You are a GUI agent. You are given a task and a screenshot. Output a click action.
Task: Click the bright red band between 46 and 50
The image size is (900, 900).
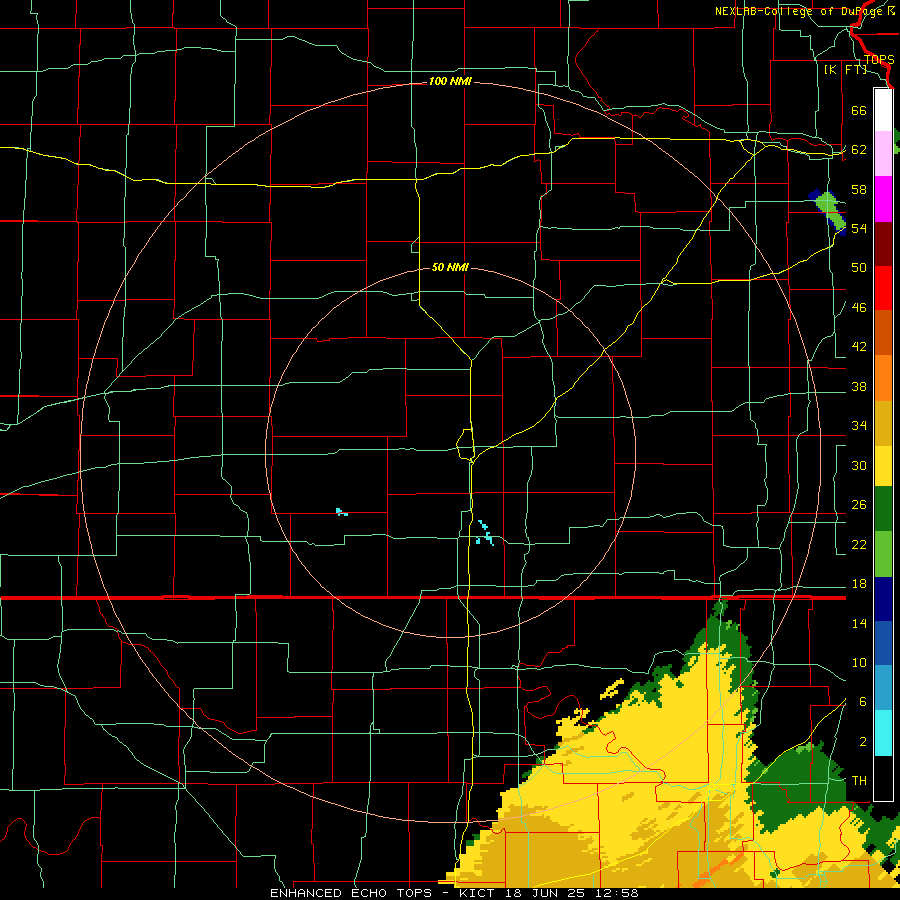click(x=883, y=288)
